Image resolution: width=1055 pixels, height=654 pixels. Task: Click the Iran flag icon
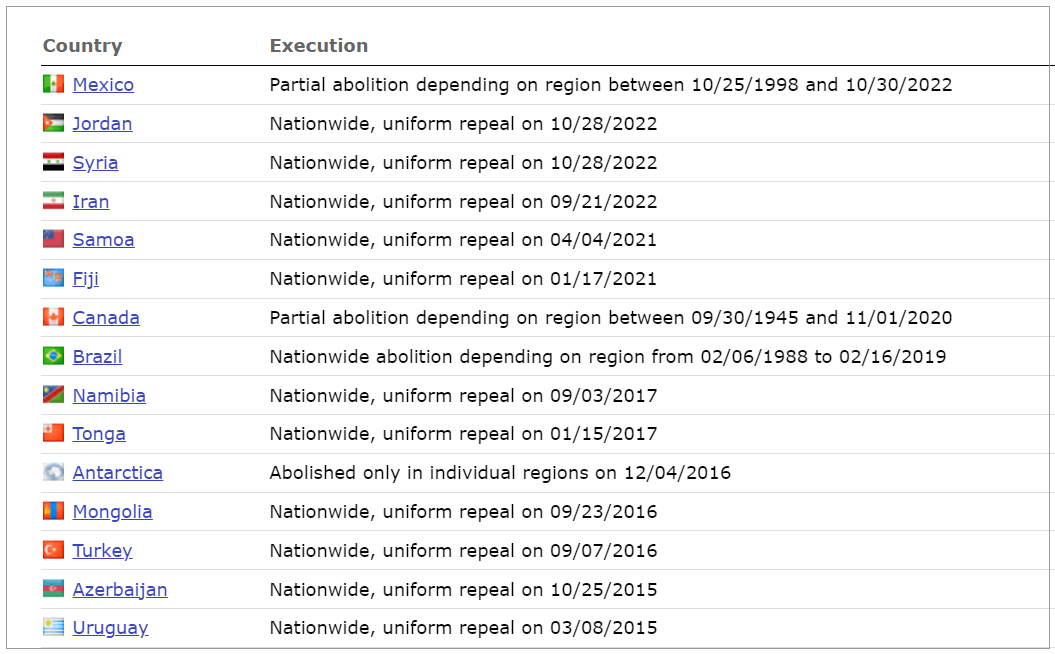tap(53, 201)
